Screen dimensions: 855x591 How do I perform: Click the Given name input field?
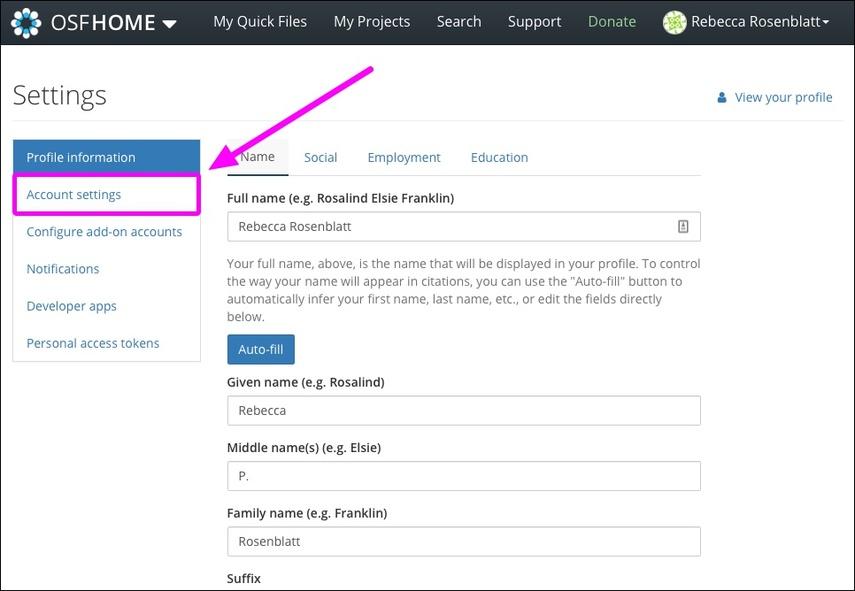(464, 411)
